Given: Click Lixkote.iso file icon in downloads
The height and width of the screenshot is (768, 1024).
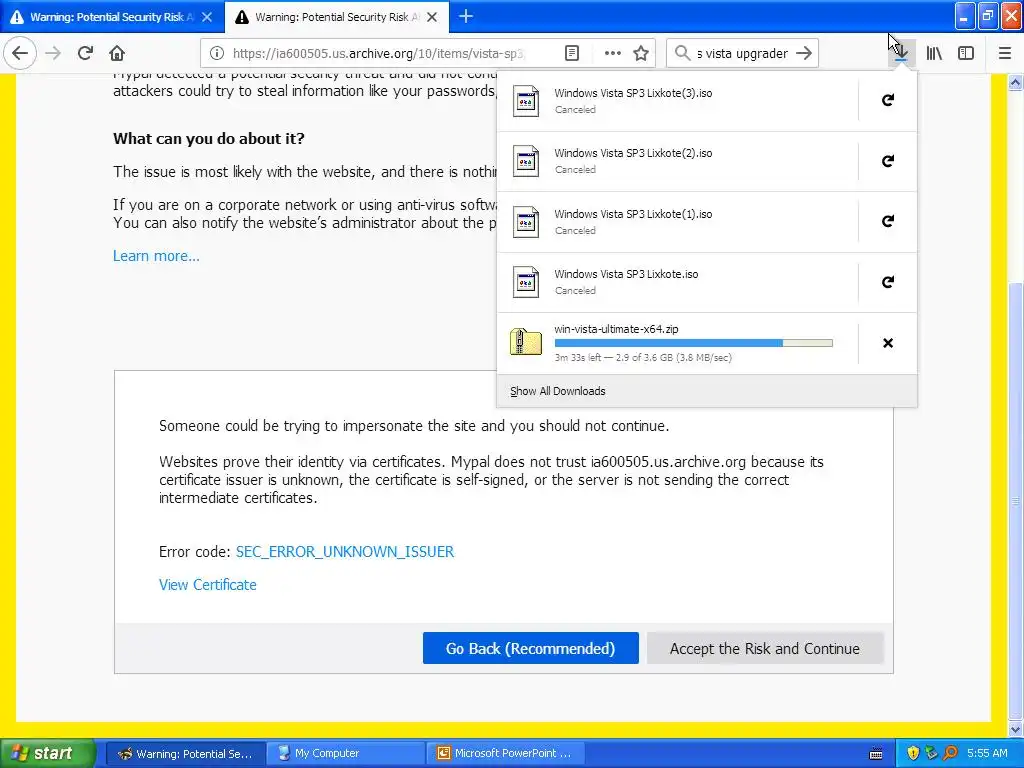Looking at the screenshot, I should click(x=526, y=282).
